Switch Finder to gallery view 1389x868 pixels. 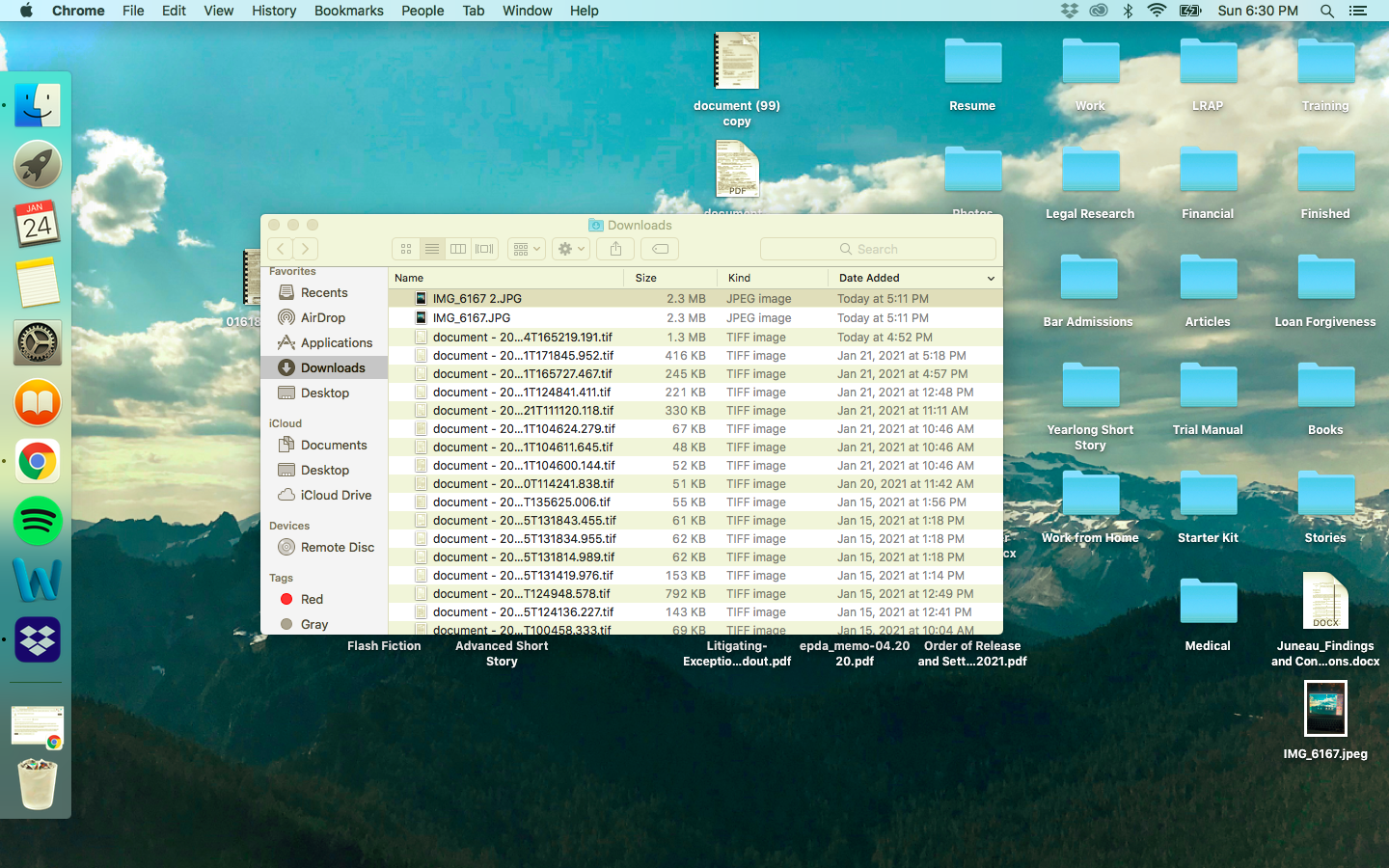(484, 249)
